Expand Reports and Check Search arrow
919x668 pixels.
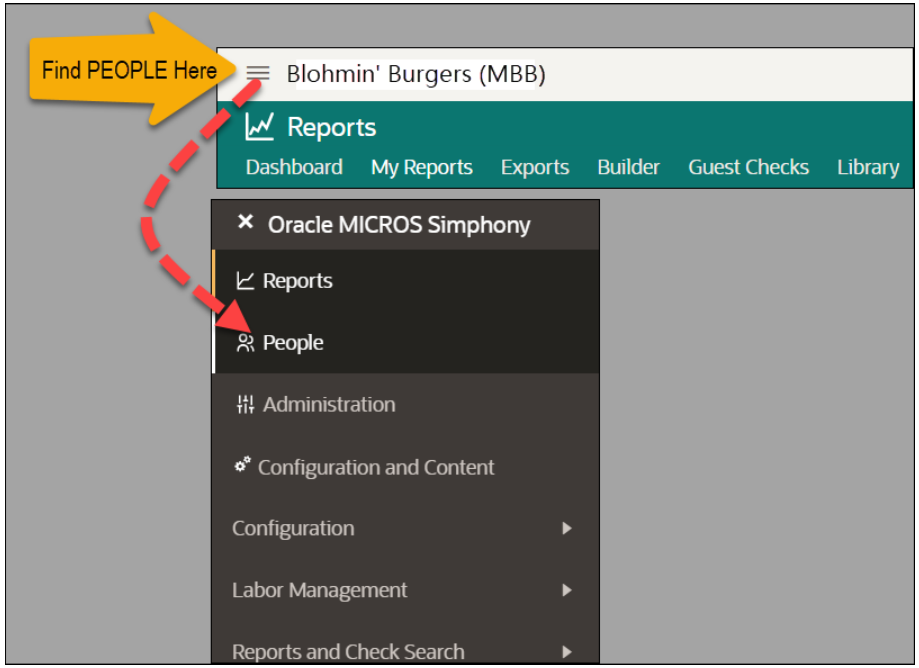tap(566, 652)
